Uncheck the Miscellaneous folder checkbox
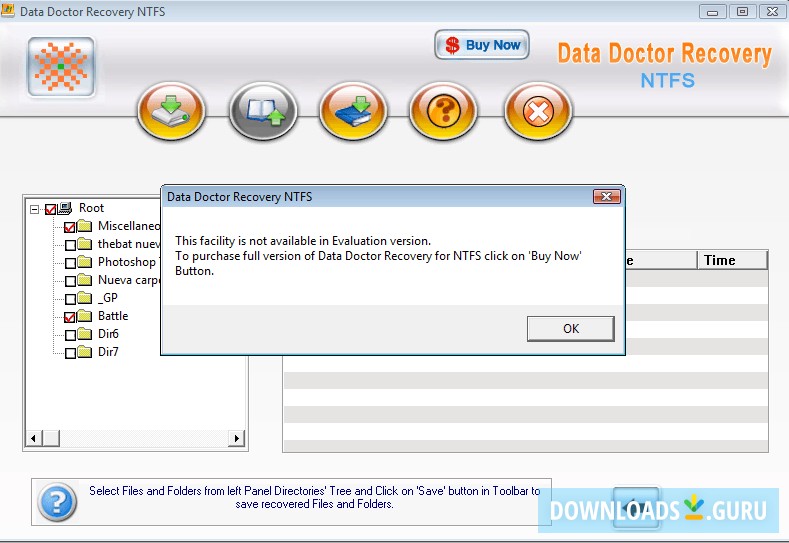Screen dimensions: 789x543 pos(70,227)
